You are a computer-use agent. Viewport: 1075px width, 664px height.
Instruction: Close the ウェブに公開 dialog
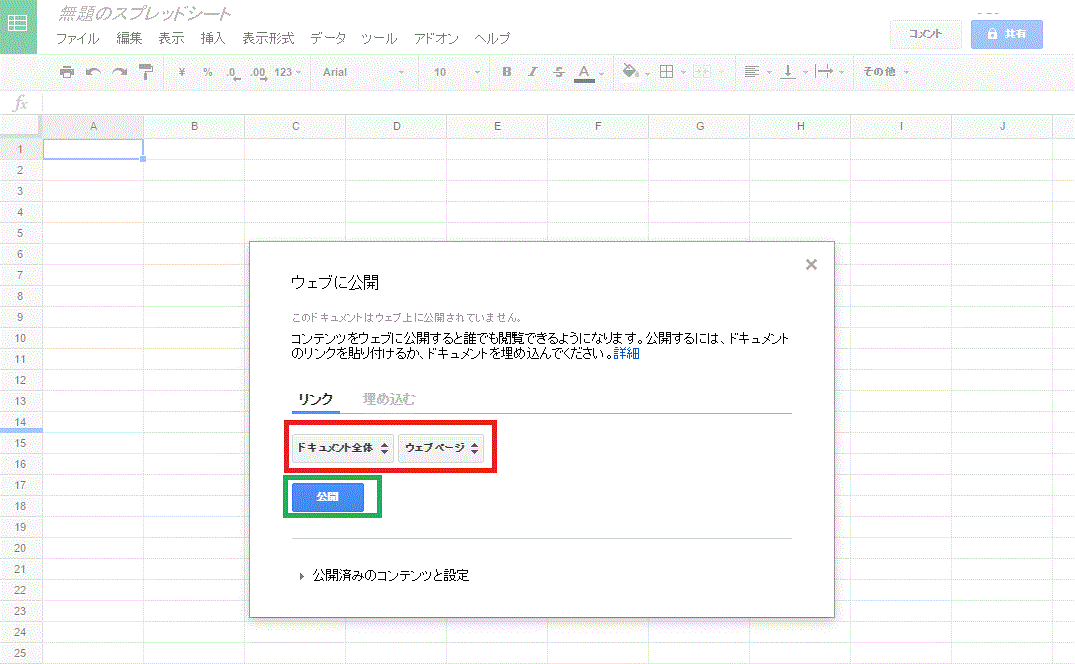point(811,265)
